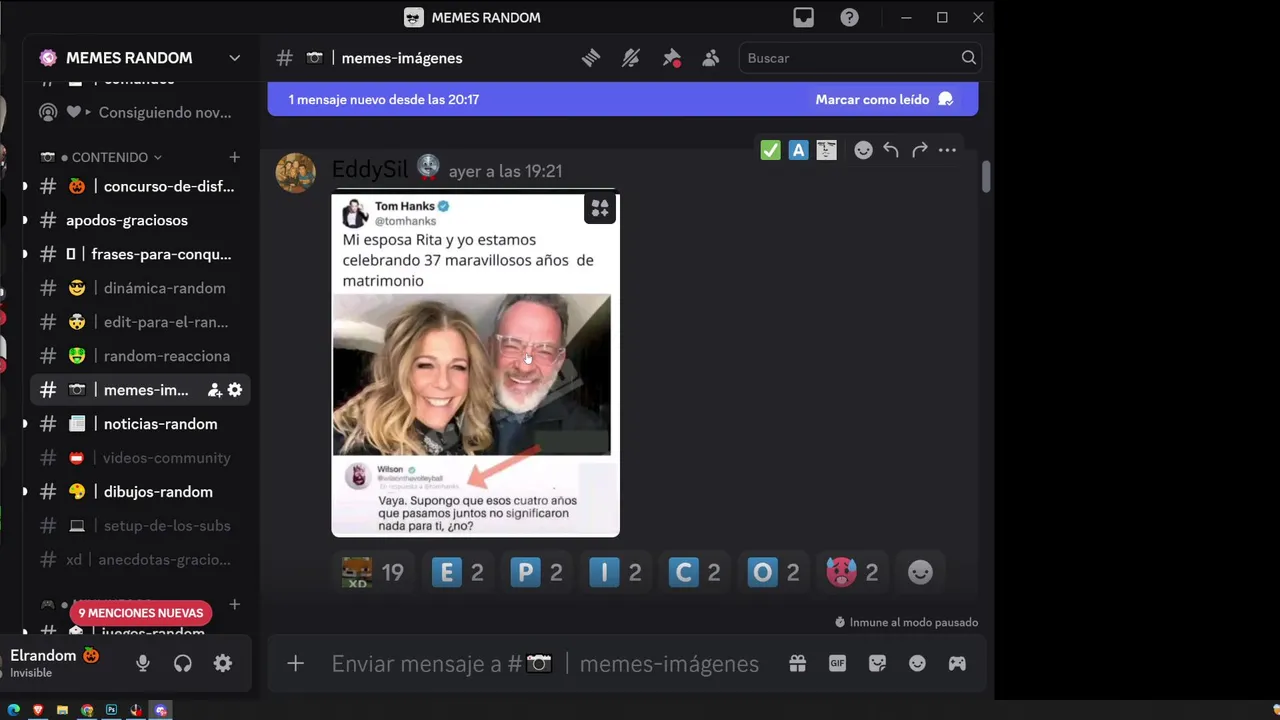This screenshot has width=1280, height=720.
Task: Open edit-para-el-ran channel
Action: point(140,322)
